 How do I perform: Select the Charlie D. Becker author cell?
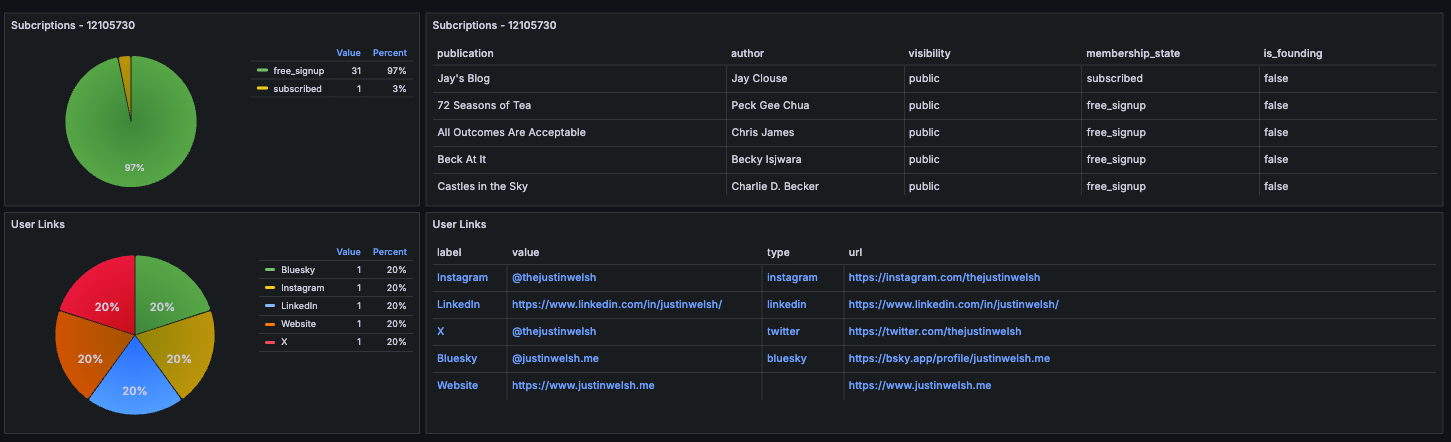point(775,186)
